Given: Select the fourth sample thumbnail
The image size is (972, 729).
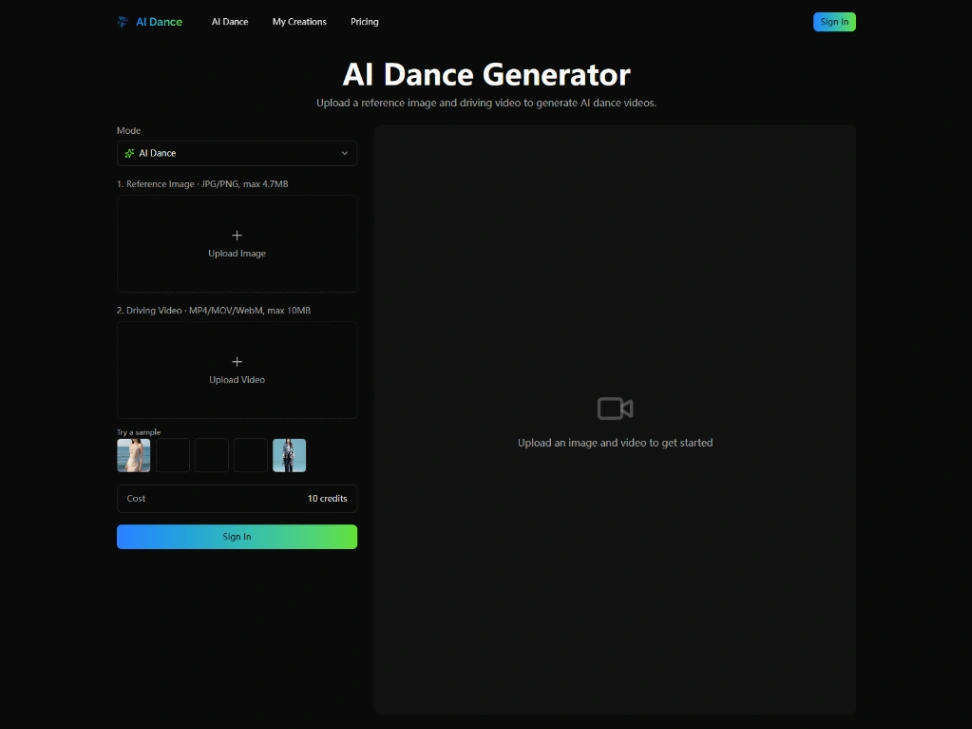Looking at the screenshot, I should pos(251,455).
